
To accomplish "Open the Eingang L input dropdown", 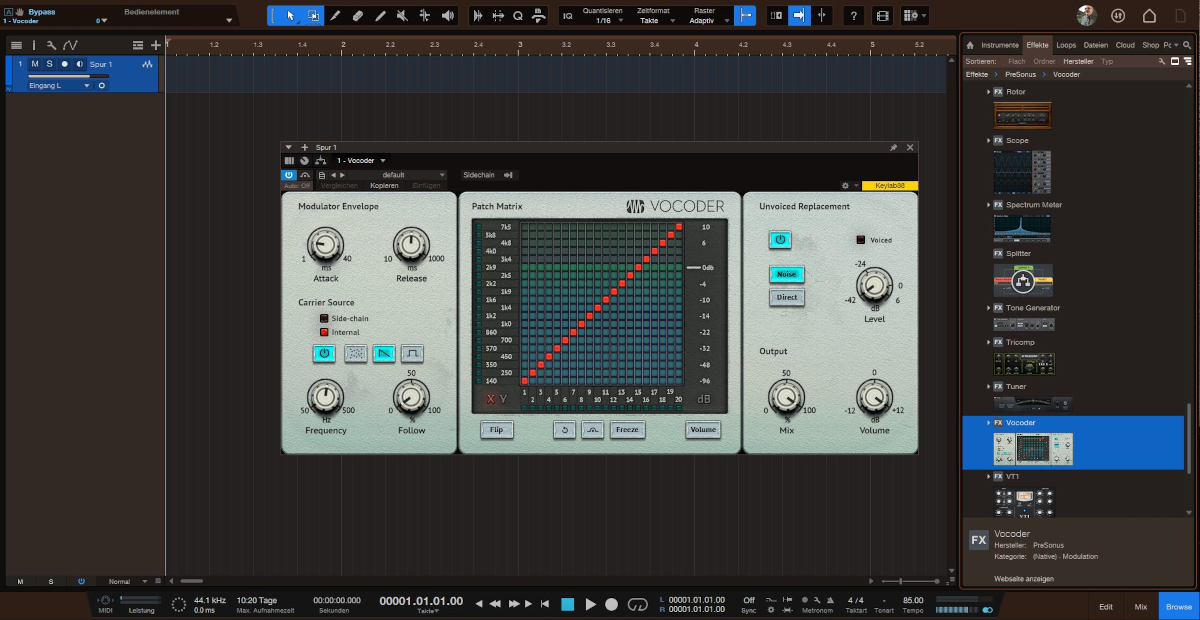I will coord(59,86).
